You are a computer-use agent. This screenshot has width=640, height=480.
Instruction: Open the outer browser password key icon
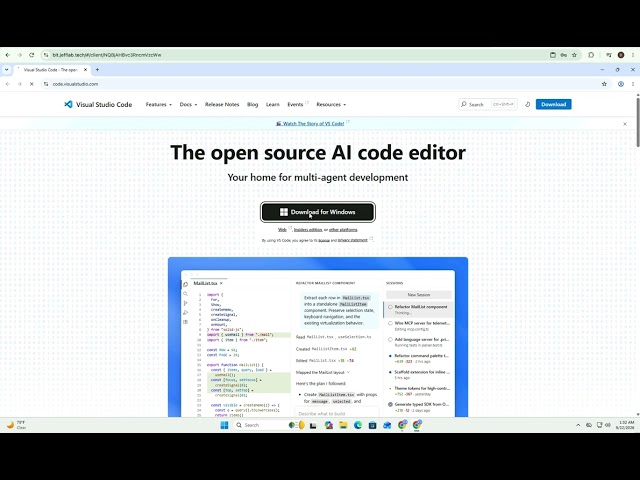click(x=564, y=55)
